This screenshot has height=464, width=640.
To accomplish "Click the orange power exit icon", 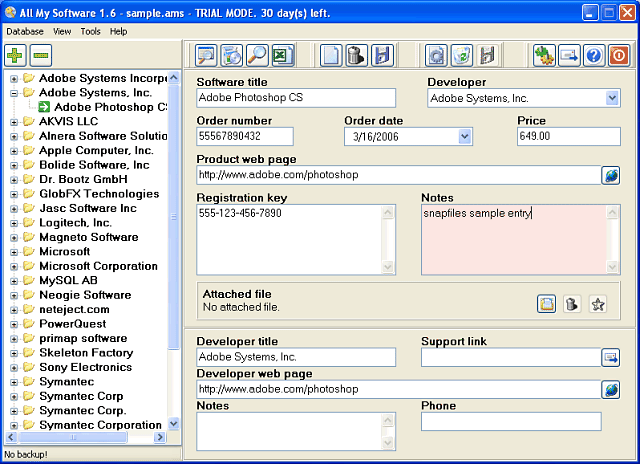I will point(619,55).
